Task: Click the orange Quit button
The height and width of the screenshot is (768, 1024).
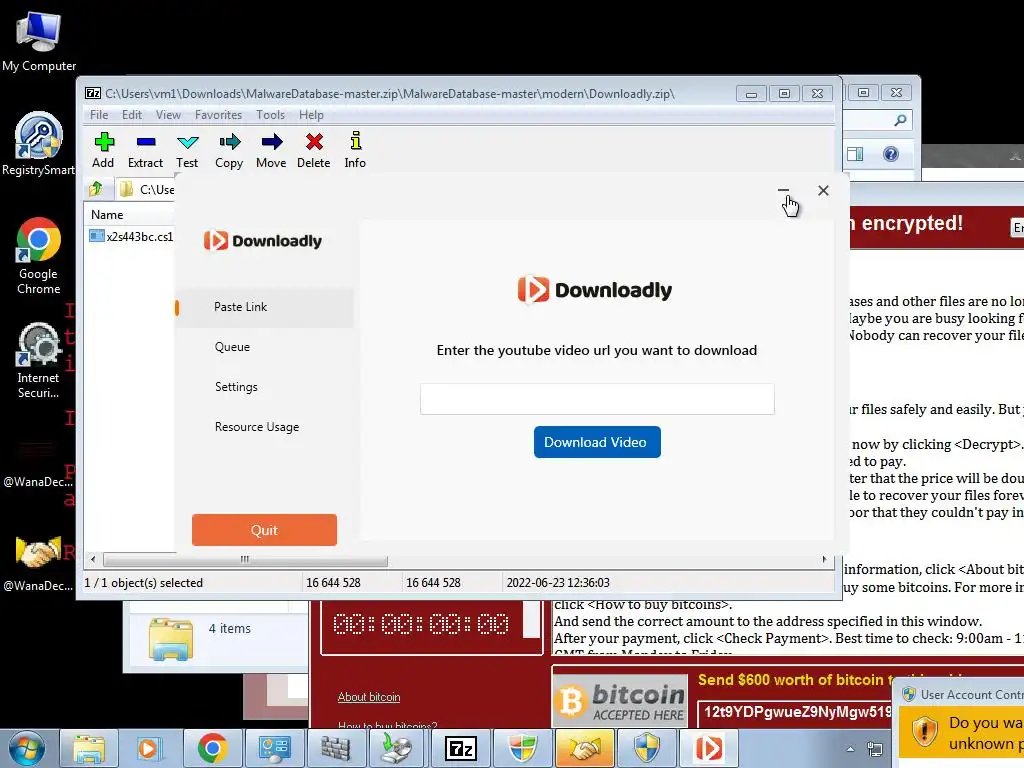Action: coord(264,530)
